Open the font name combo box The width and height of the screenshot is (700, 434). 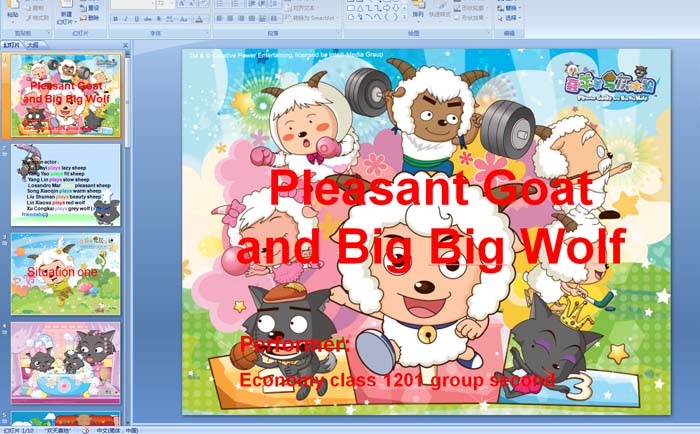coord(133,4)
